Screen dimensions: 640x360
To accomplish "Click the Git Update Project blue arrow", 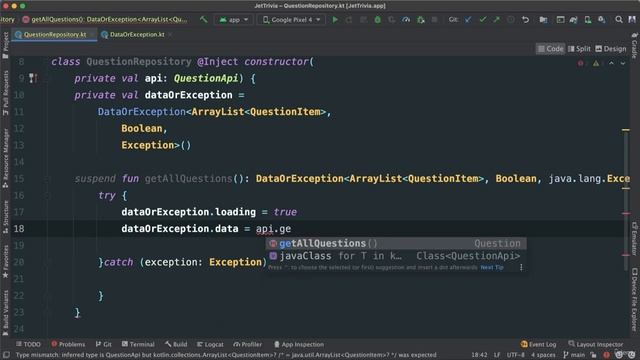I will click(x=468, y=19).
